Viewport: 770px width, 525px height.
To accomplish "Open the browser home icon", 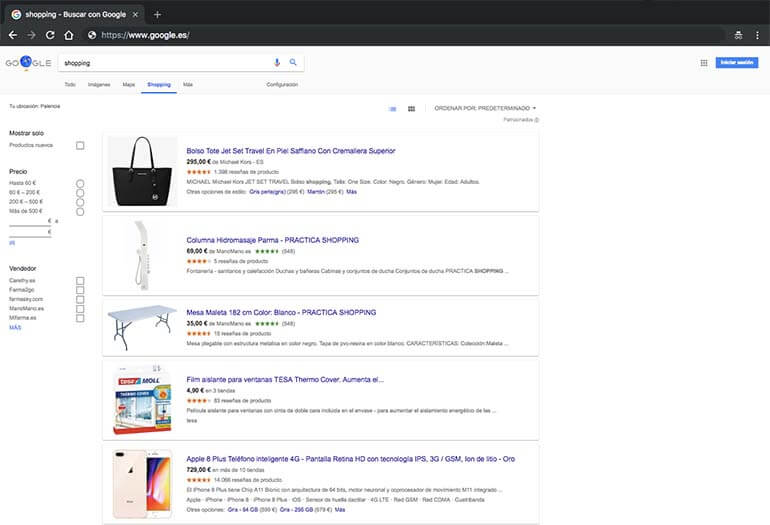I will pyautogui.click(x=69, y=35).
